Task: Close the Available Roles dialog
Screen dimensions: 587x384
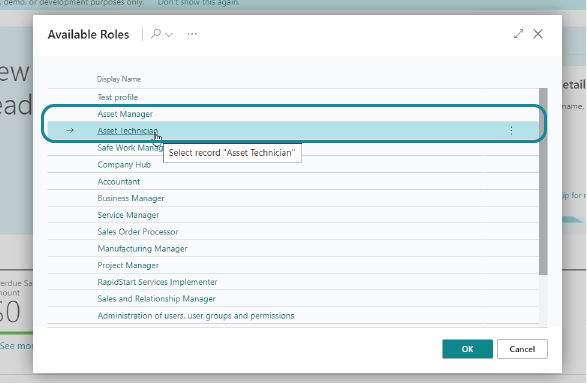Action: pos(538,34)
